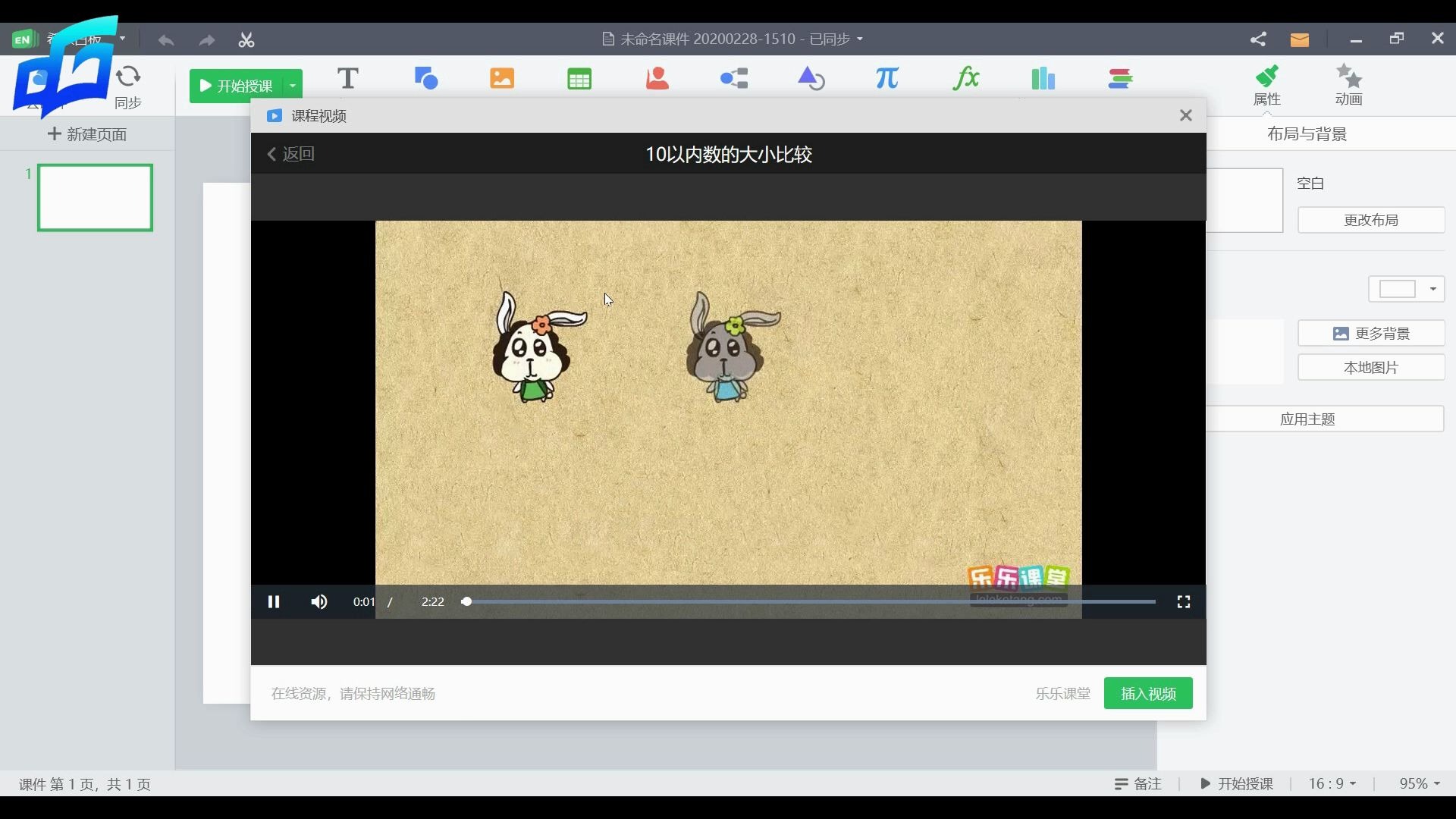The width and height of the screenshot is (1456, 819).
Task: Select the Text tool icon
Action: [347, 78]
